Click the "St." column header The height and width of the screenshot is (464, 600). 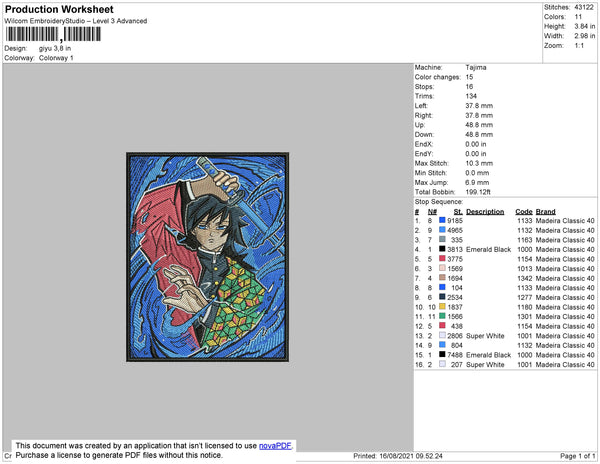coord(458,212)
